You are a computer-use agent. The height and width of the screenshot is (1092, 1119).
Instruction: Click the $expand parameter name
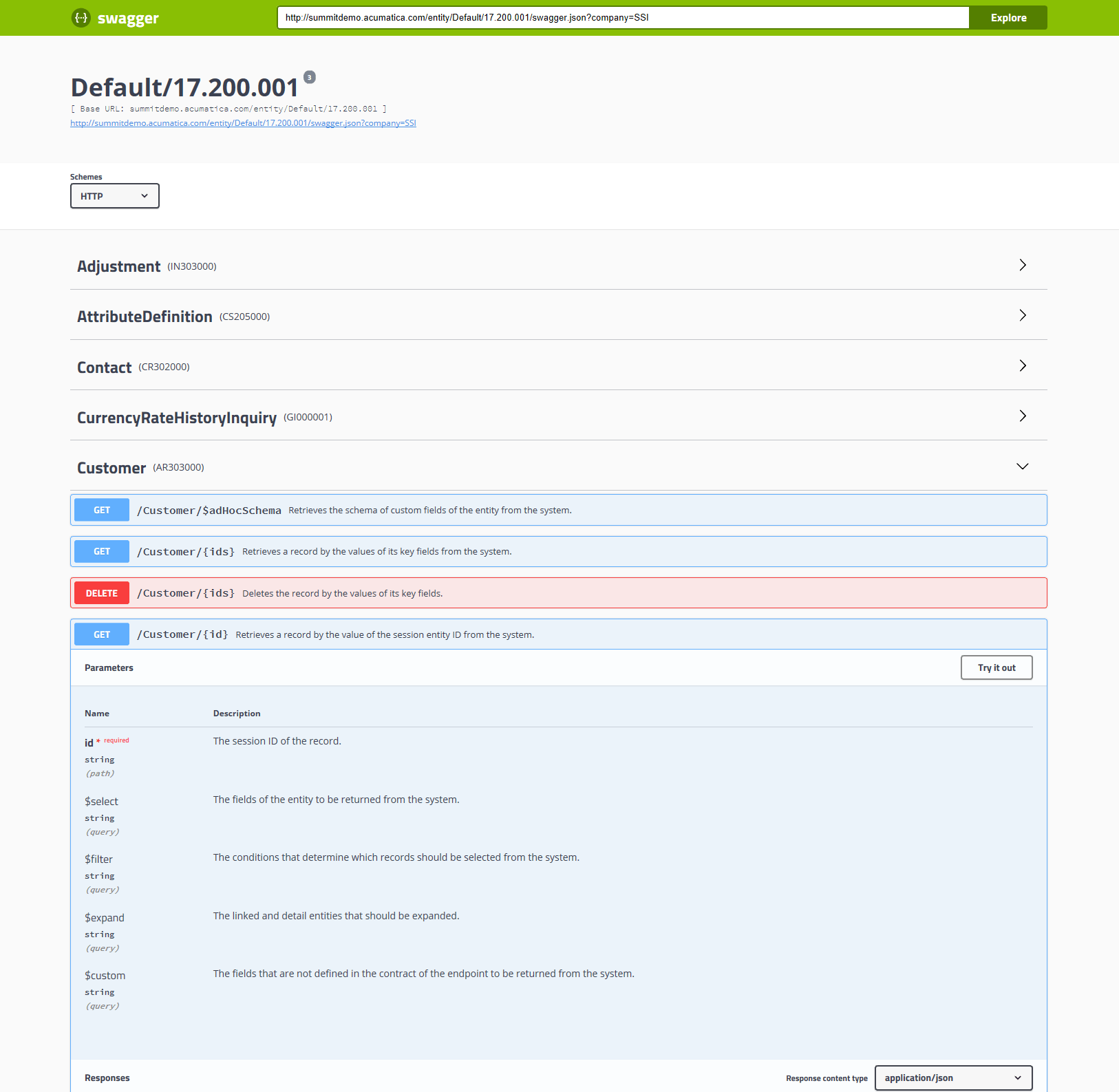(x=105, y=918)
